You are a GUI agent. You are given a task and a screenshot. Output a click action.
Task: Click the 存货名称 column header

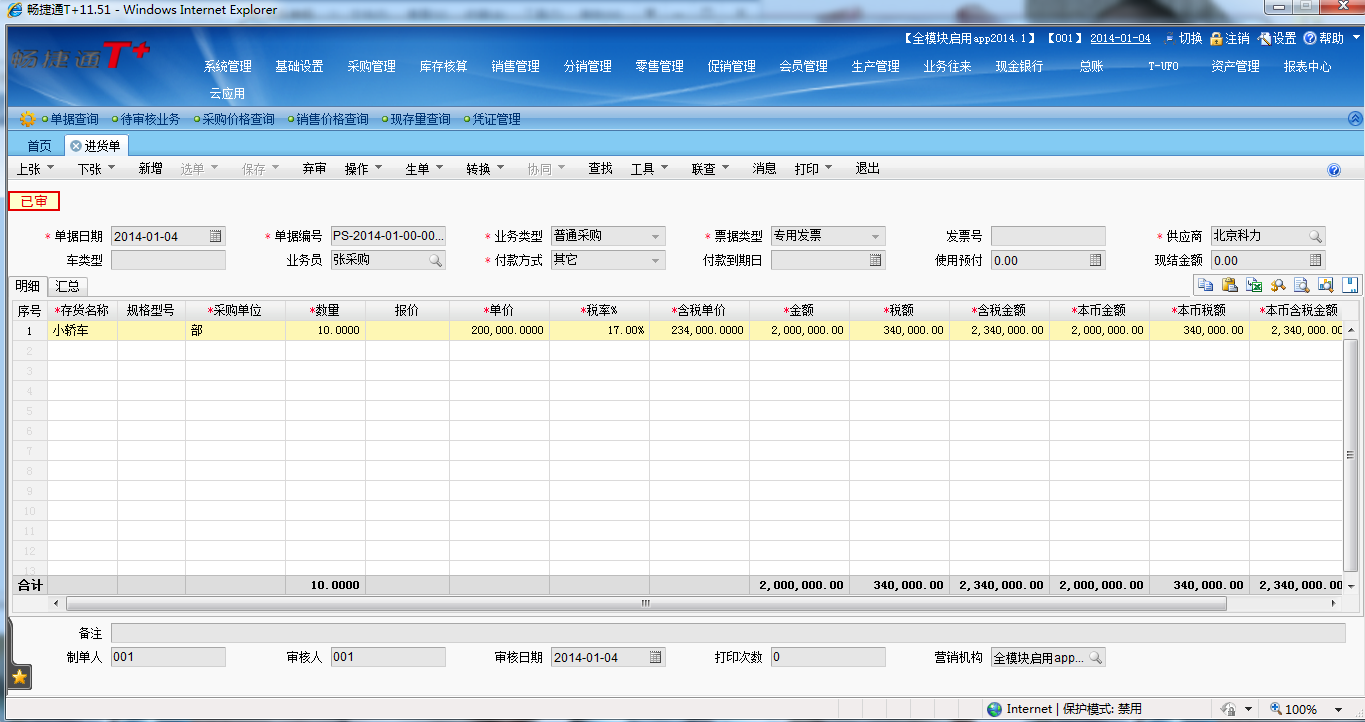pos(82,310)
